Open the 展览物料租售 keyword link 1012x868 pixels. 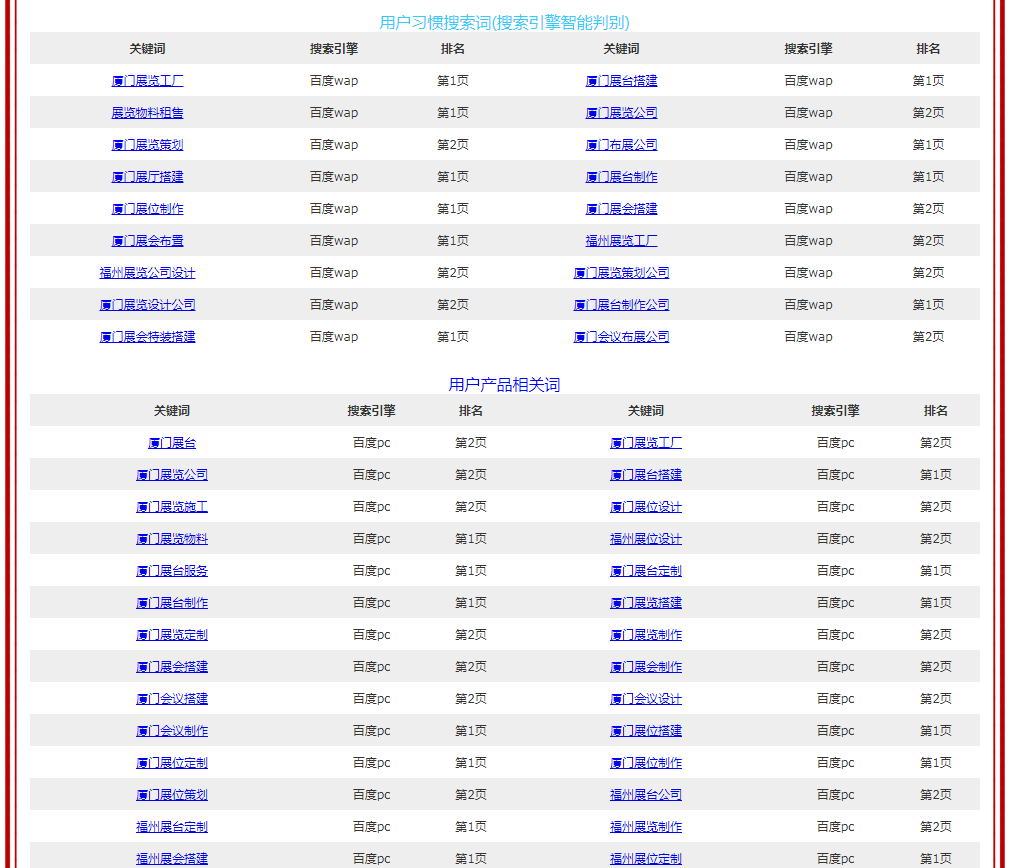pos(147,113)
